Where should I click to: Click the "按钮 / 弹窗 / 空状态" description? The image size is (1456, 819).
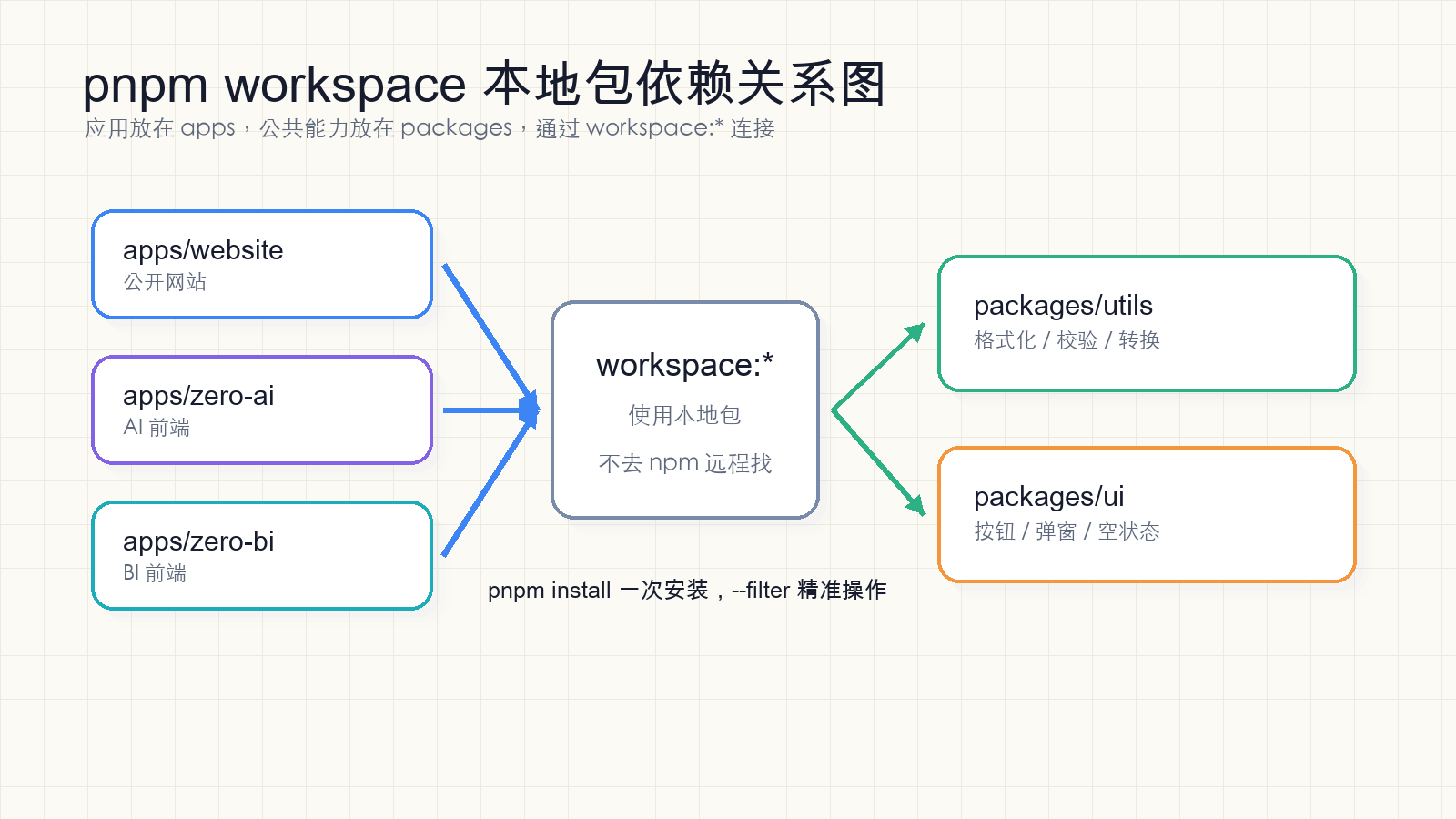[x=1067, y=531]
